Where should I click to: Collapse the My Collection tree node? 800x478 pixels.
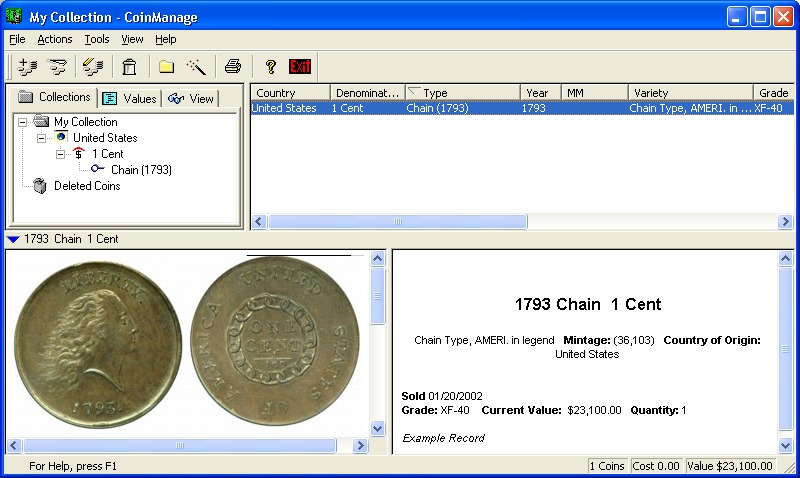click(x=22, y=122)
